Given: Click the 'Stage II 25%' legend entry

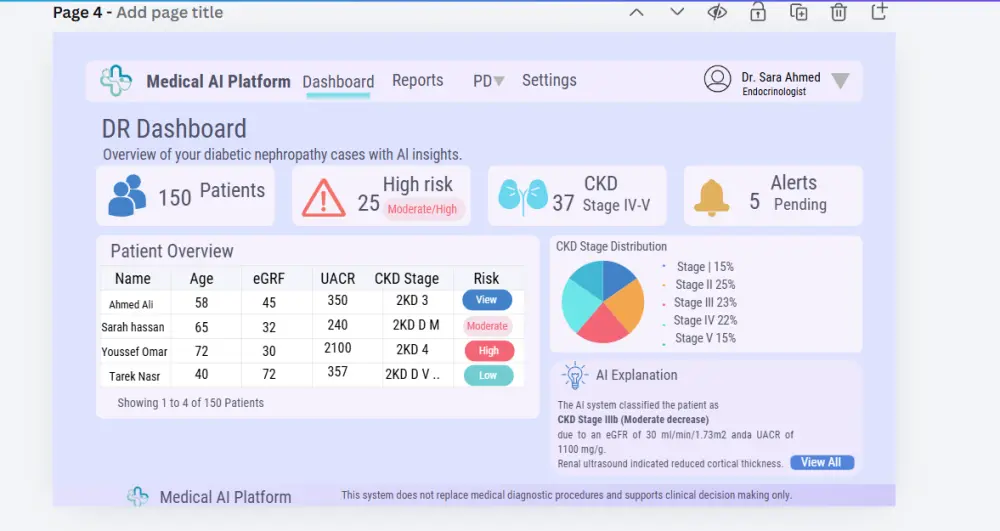Looking at the screenshot, I should click(705, 284).
